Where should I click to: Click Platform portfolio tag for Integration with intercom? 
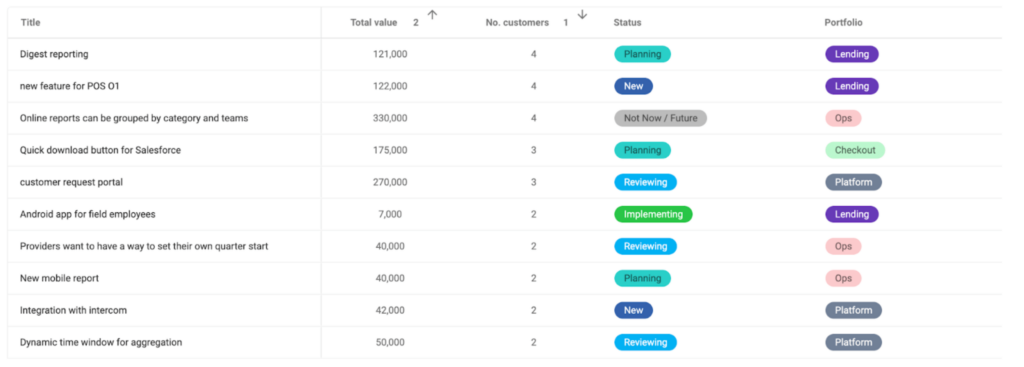pos(854,310)
